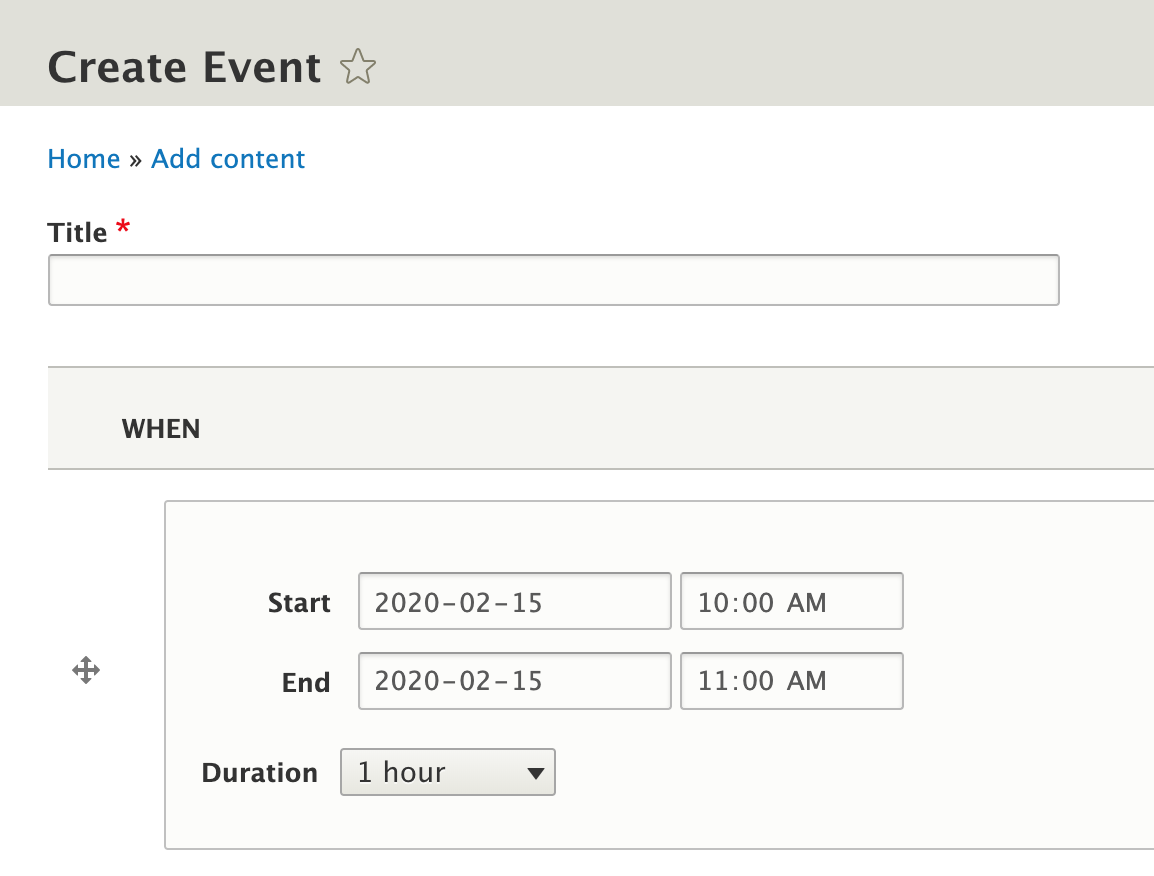Click the End label

click(x=306, y=683)
